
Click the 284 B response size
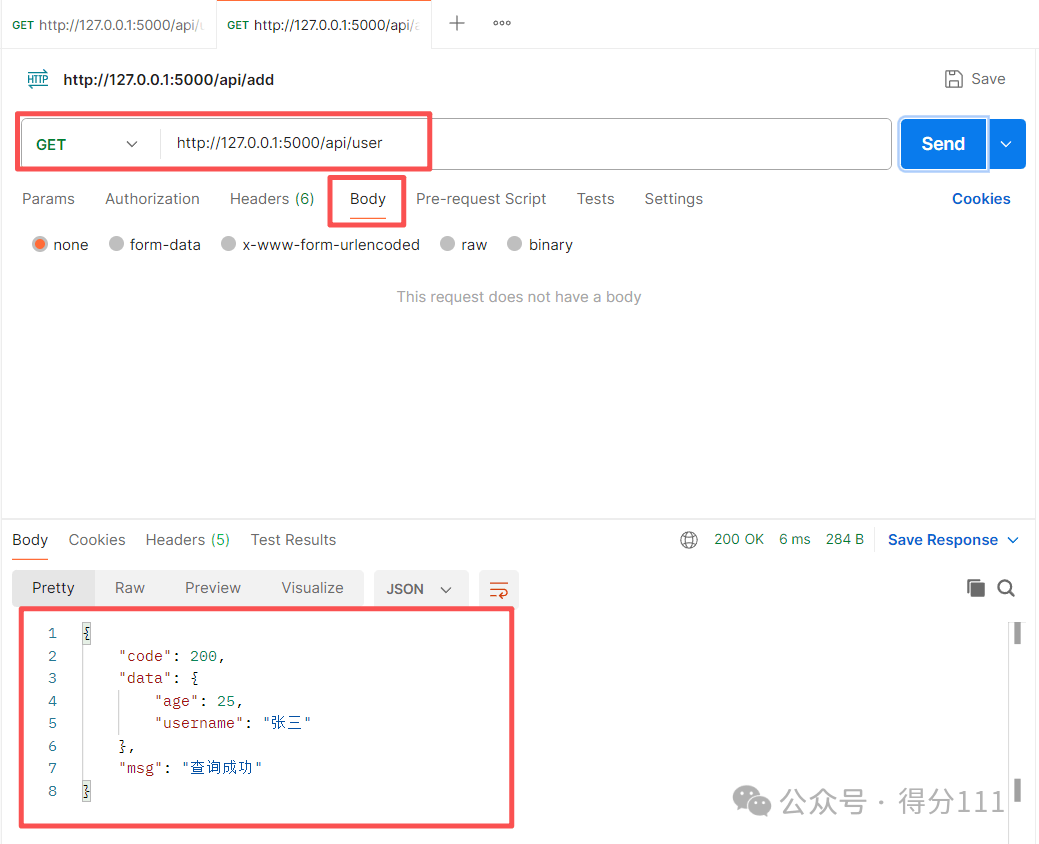pos(844,539)
